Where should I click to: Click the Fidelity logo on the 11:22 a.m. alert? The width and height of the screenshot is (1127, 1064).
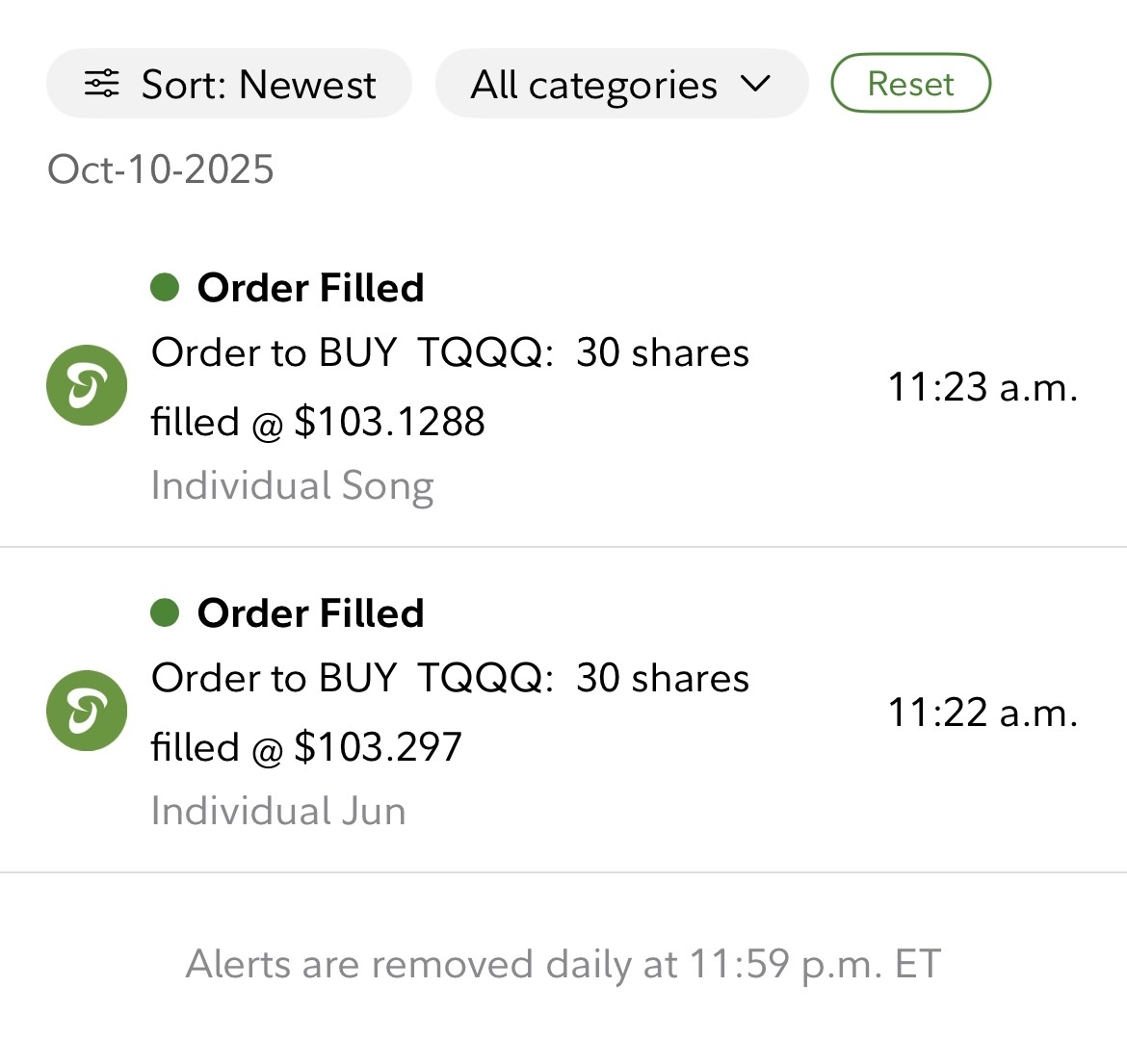(87, 711)
